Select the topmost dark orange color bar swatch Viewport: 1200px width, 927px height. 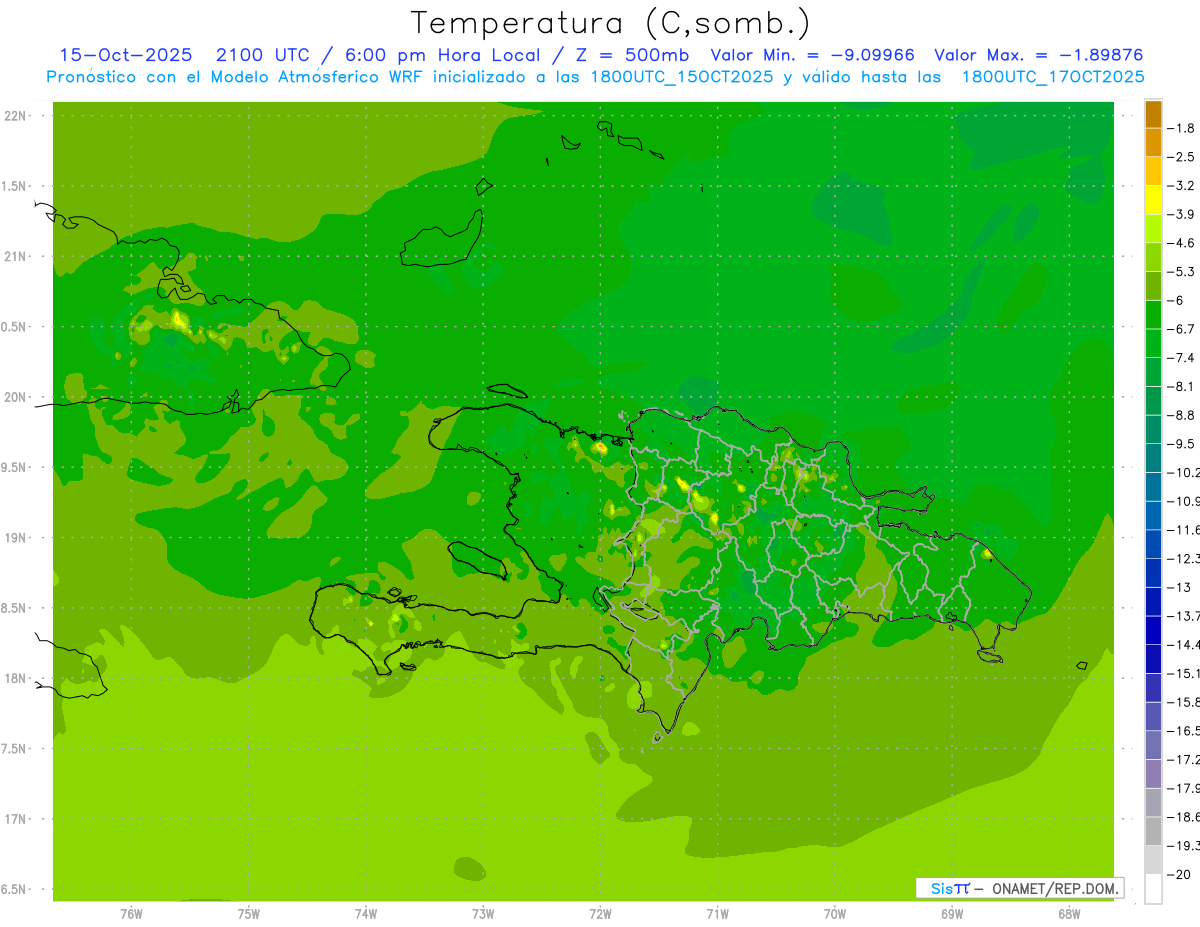point(1153,114)
